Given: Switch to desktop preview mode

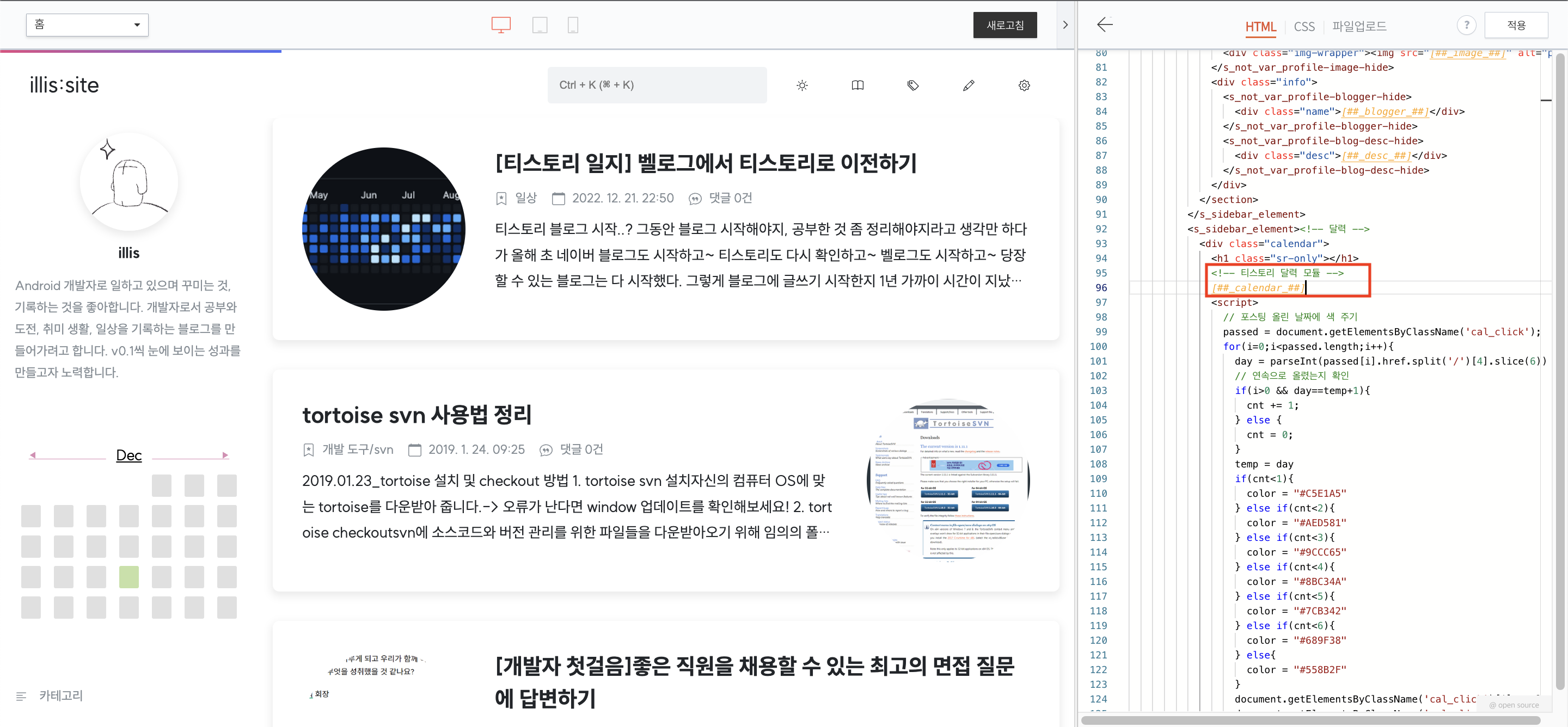Looking at the screenshot, I should point(500,25).
